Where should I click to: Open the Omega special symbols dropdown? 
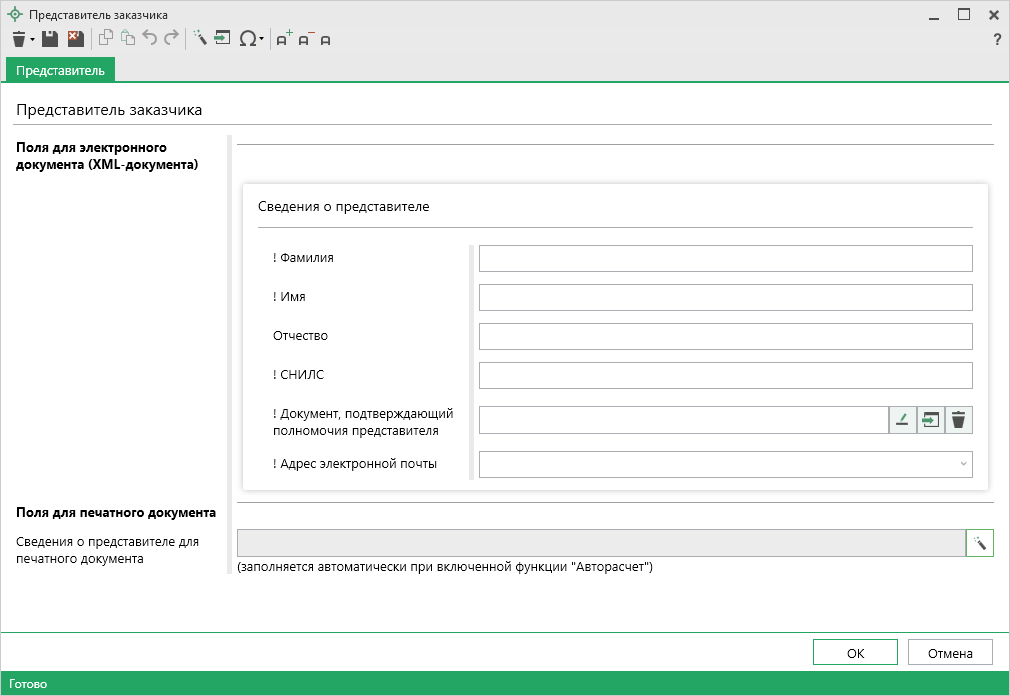pyautogui.click(x=251, y=39)
